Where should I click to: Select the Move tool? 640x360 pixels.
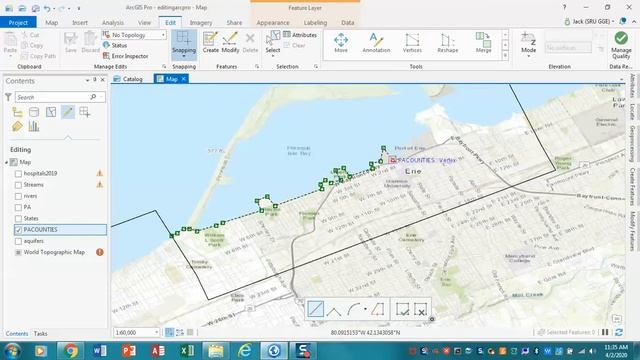tap(341, 43)
